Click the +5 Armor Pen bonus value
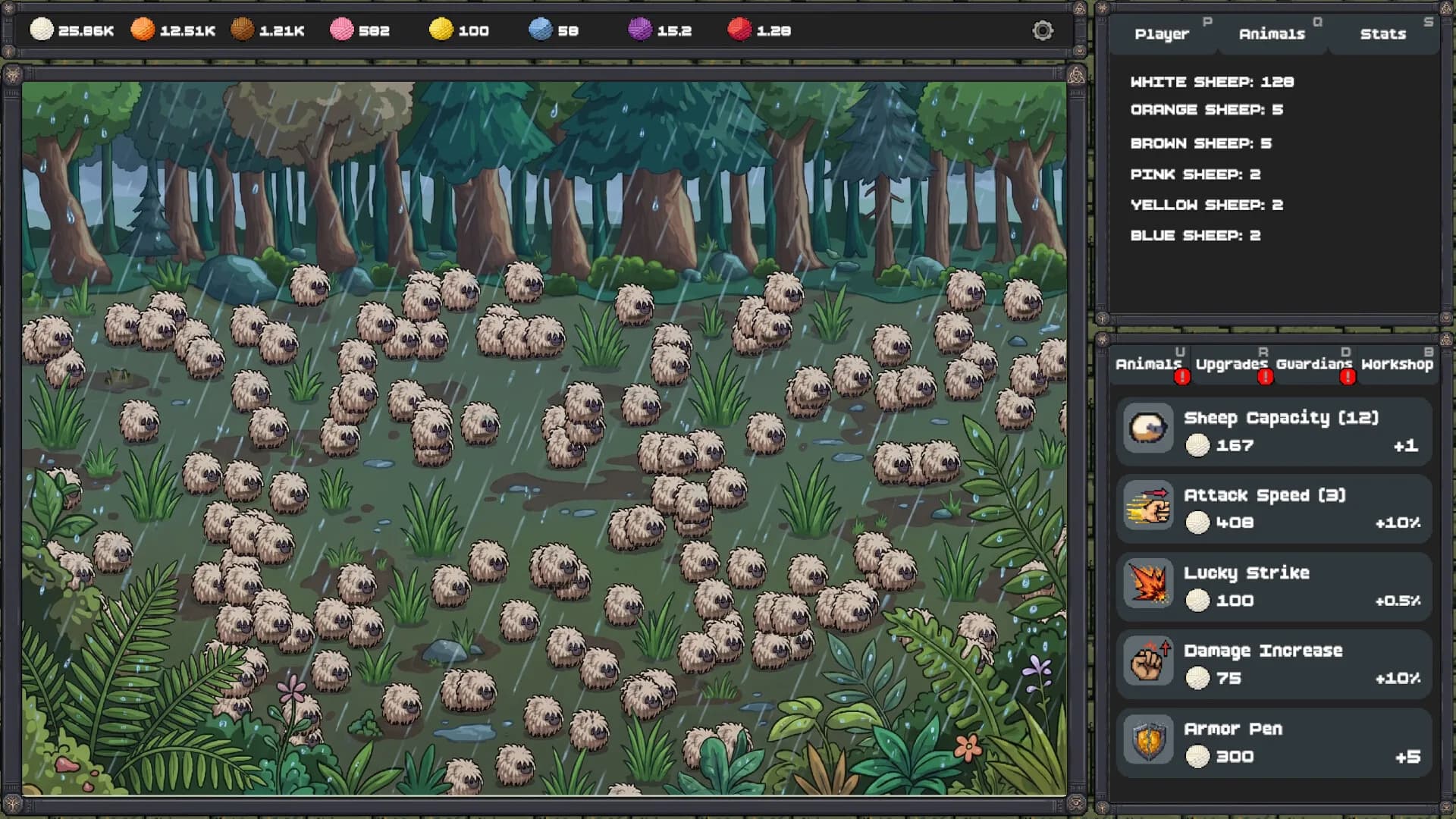Image resolution: width=1456 pixels, height=819 pixels. (1407, 757)
